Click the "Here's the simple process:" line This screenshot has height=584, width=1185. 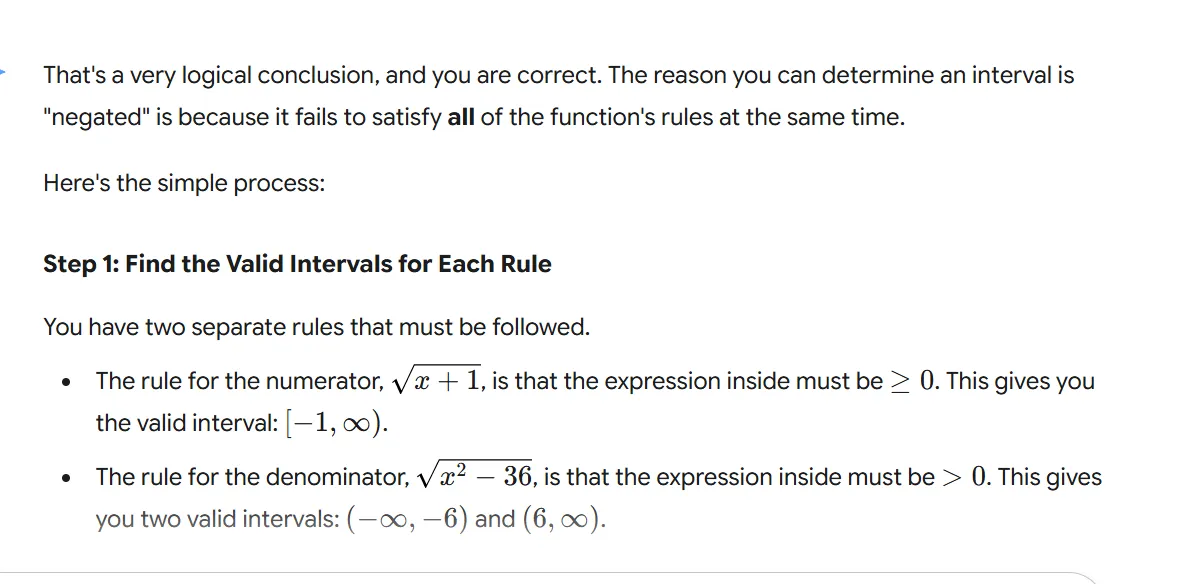[184, 184]
